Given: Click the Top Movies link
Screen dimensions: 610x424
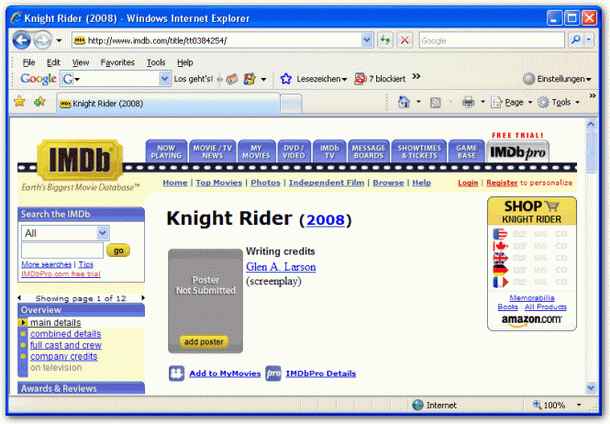Looking at the screenshot, I should click(x=219, y=182).
